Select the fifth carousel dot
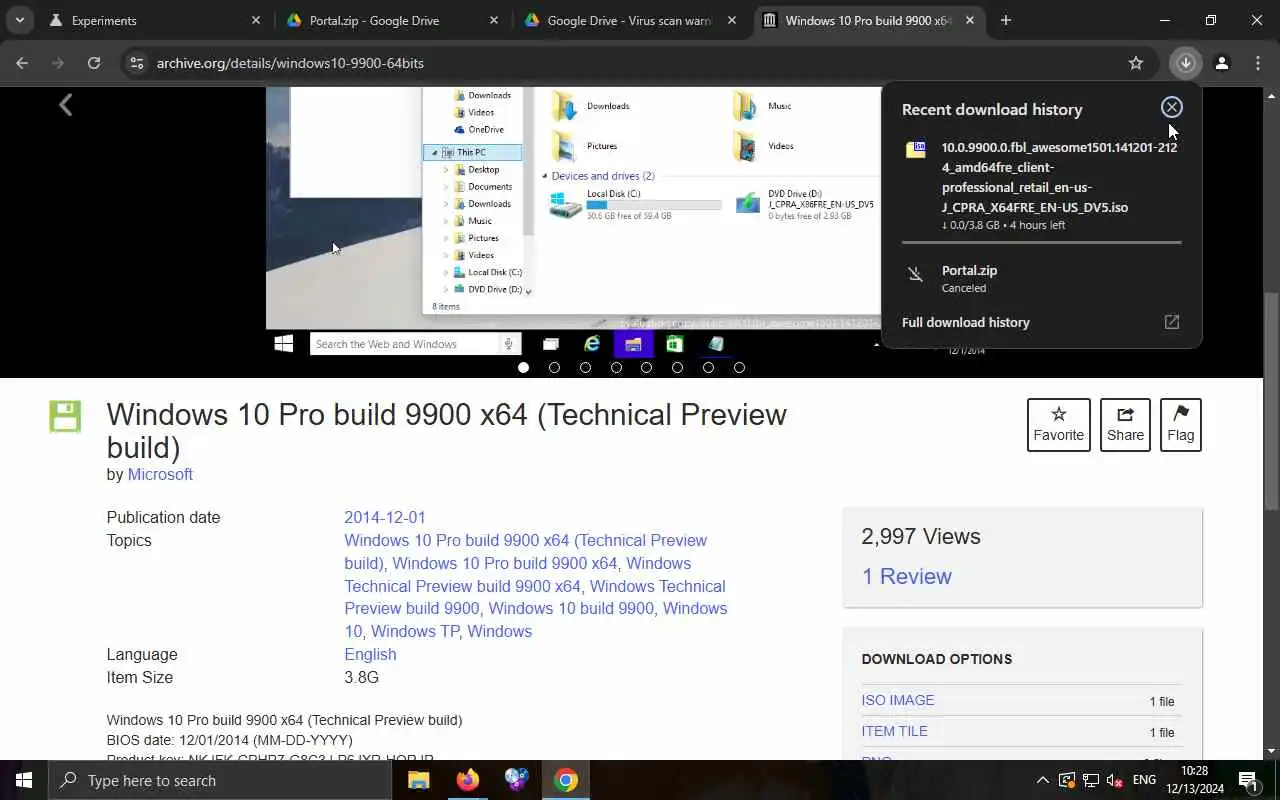 point(646,367)
